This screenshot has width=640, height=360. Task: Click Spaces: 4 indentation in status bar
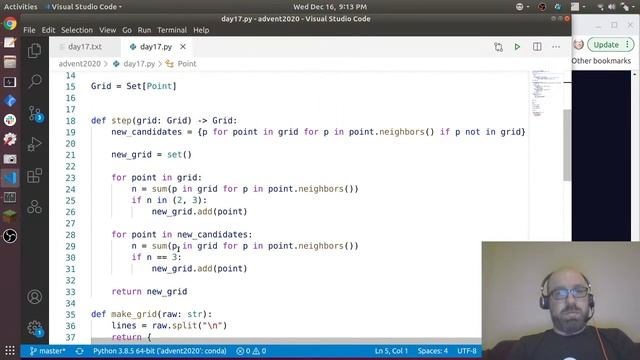433,351
